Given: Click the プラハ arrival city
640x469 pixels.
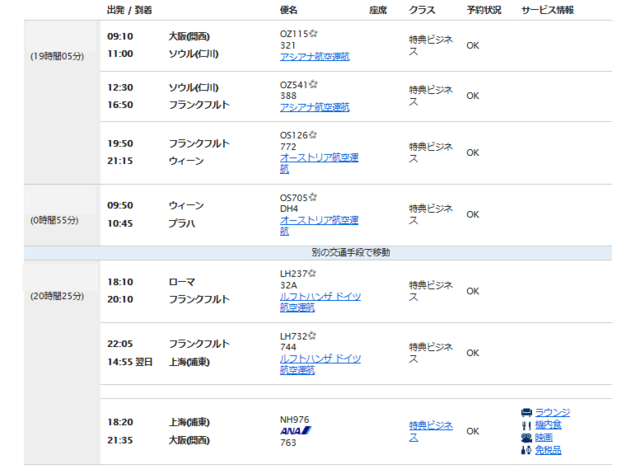Looking at the screenshot, I should coord(182,224).
